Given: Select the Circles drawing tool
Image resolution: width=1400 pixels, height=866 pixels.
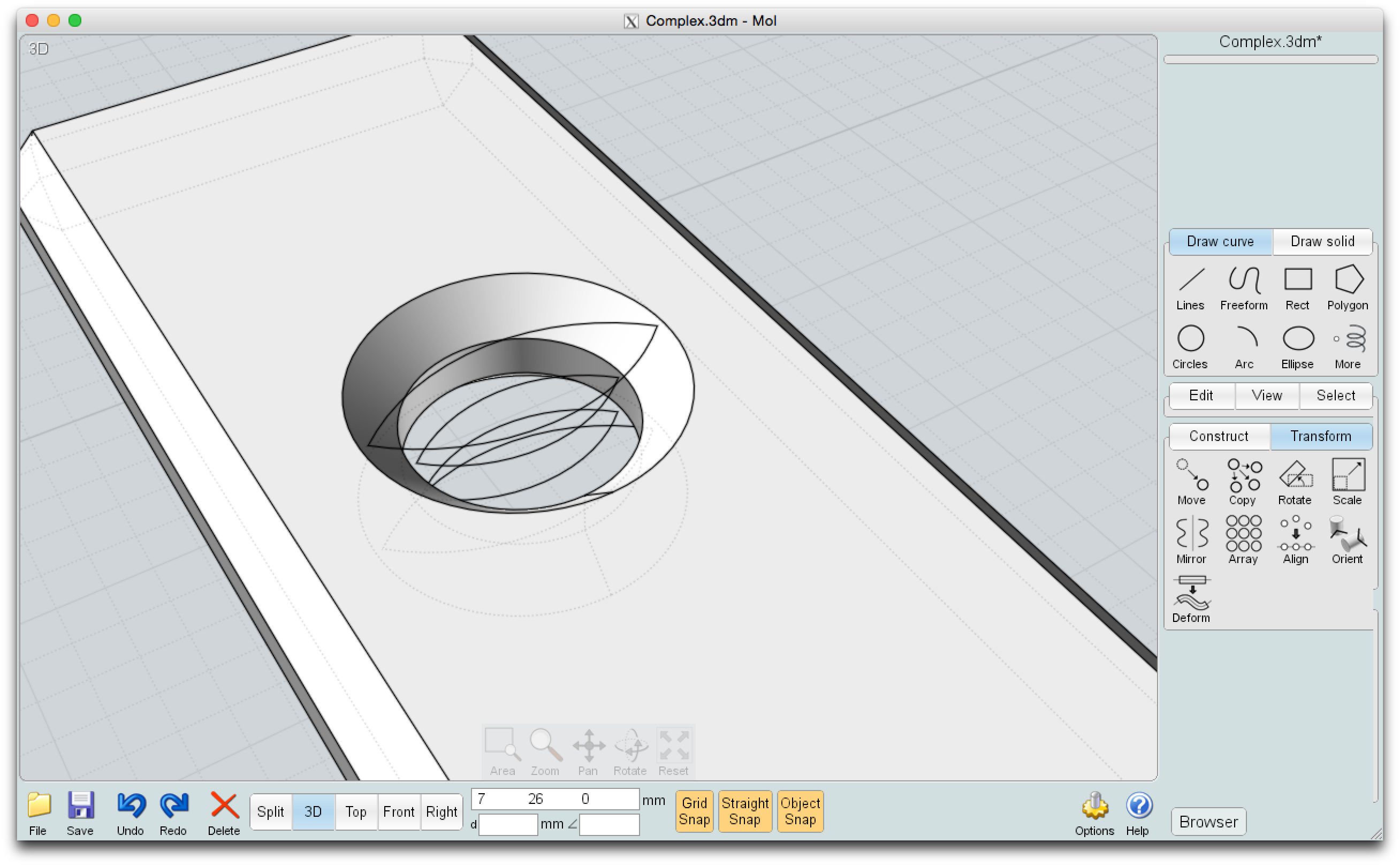Looking at the screenshot, I should [x=1190, y=348].
